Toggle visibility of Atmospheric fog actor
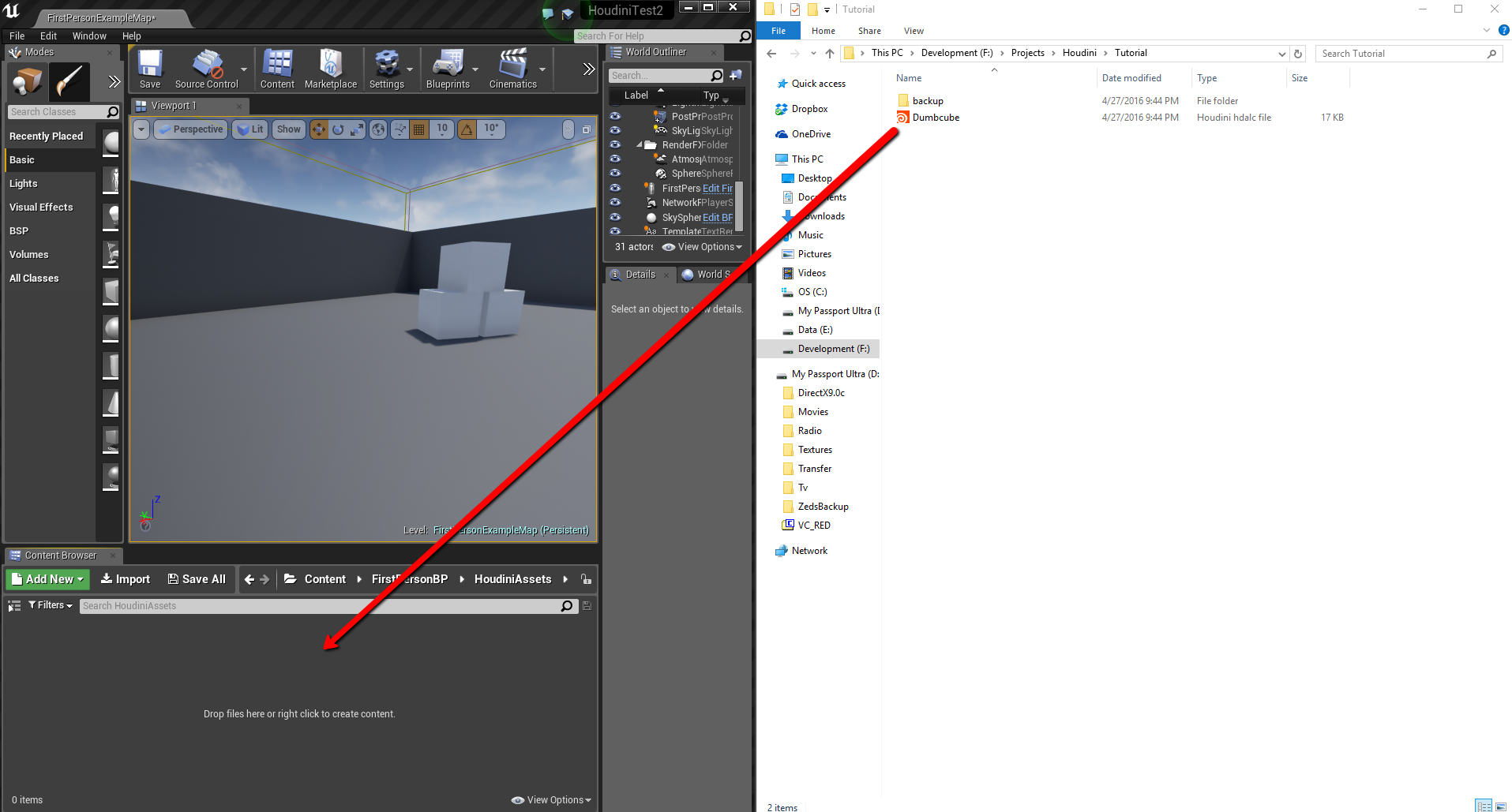Viewport: 1512px width, 812px height. [x=615, y=159]
